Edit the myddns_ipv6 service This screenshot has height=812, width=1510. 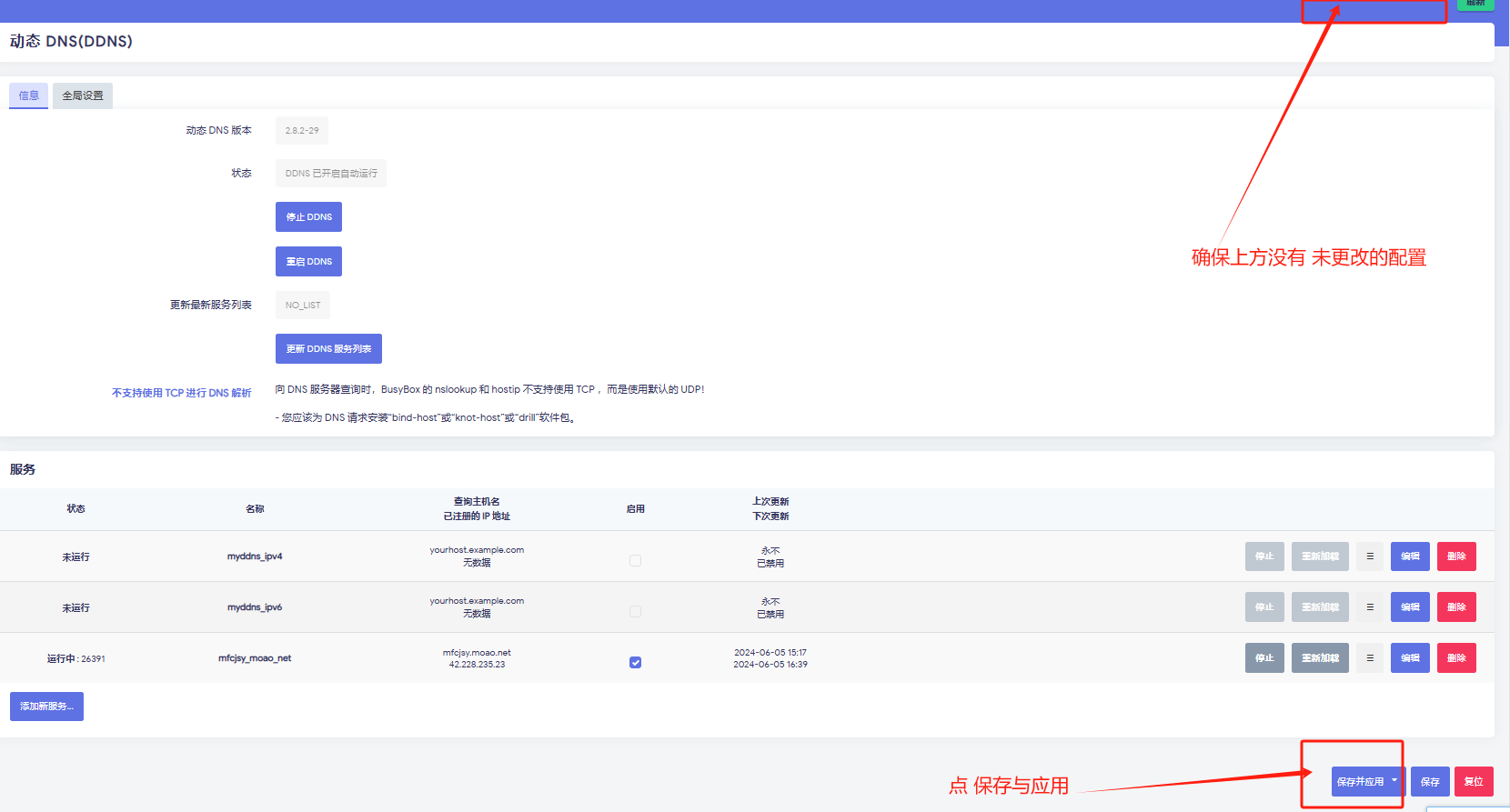point(1410,607)
